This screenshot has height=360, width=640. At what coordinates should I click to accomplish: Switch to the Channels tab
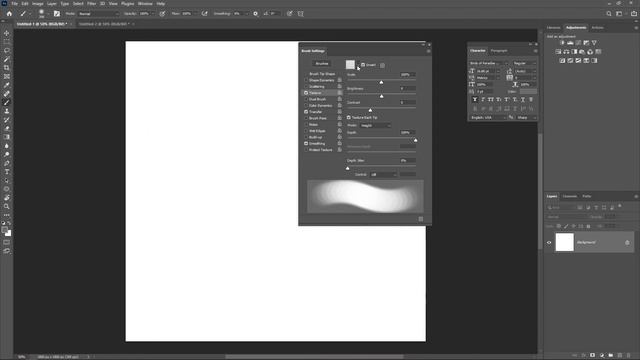click(570, 196)
